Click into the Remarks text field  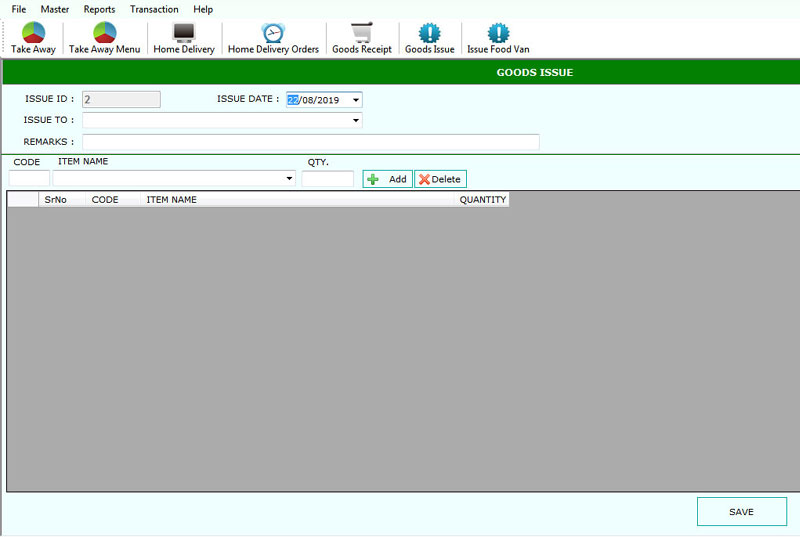310,142
